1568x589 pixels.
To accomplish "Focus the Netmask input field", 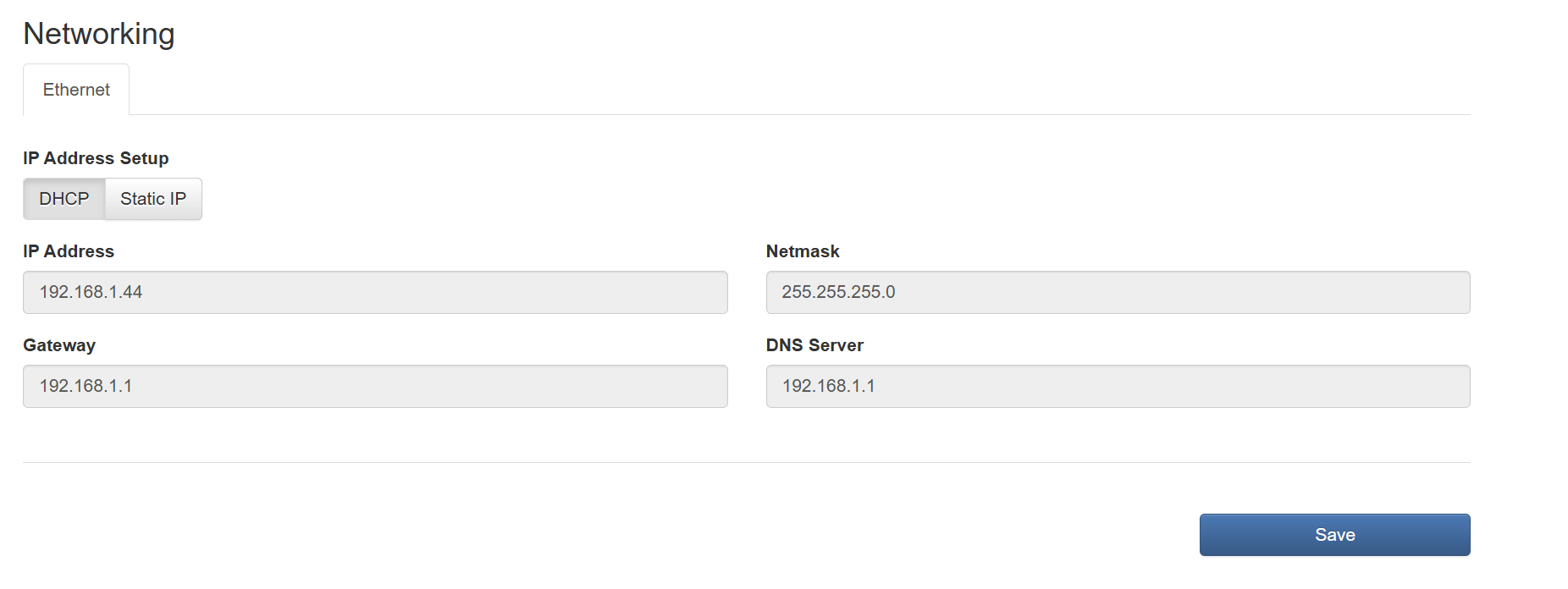I will click(1118, 292).
